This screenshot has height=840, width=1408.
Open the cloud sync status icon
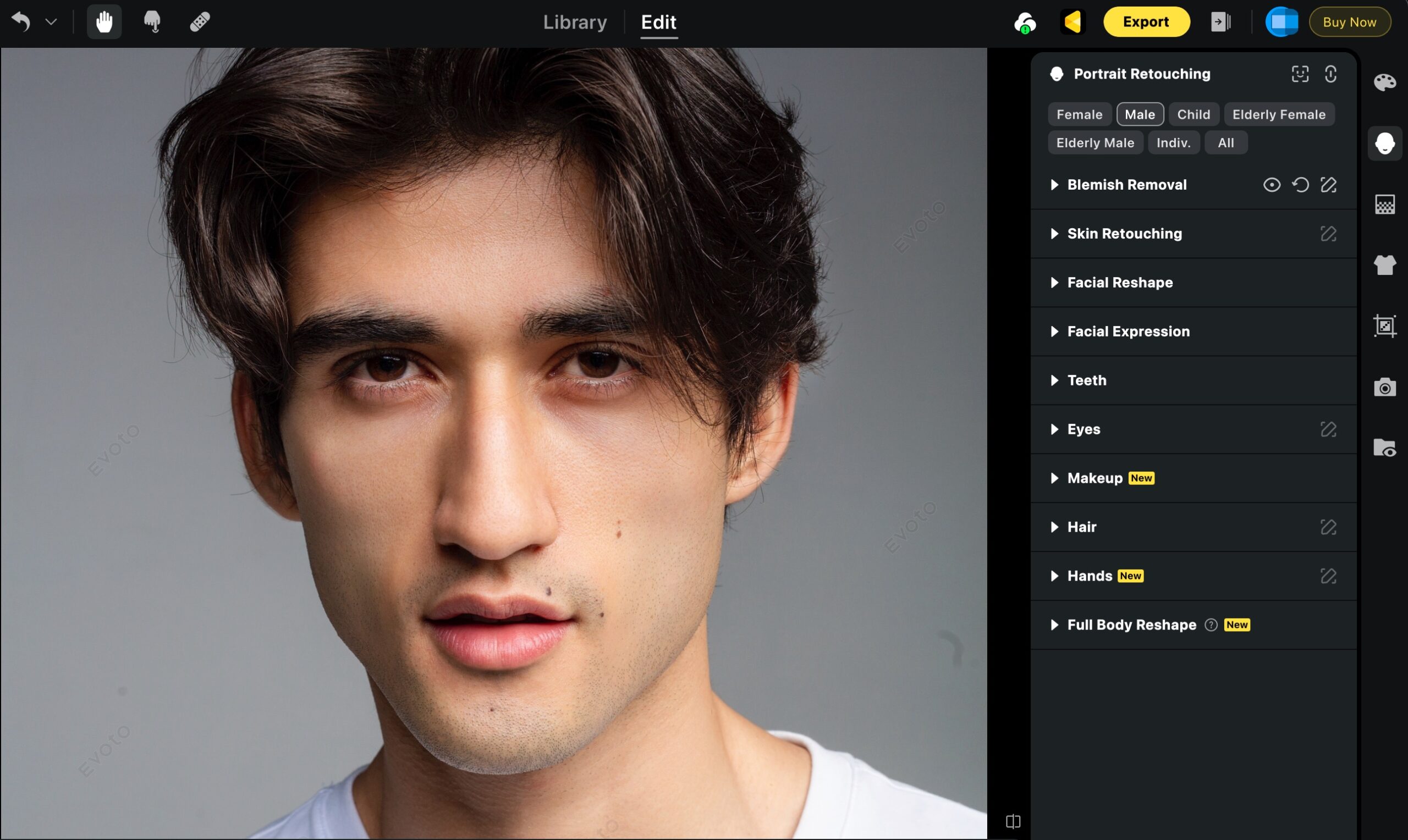[1025, 23]
